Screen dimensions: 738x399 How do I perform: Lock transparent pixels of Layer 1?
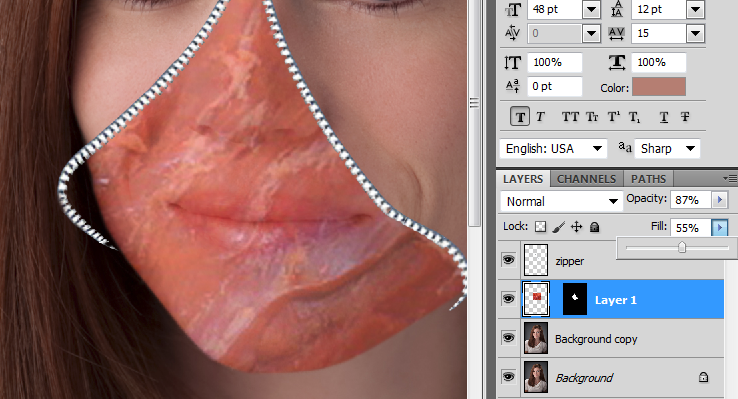(x=541, y=227)
